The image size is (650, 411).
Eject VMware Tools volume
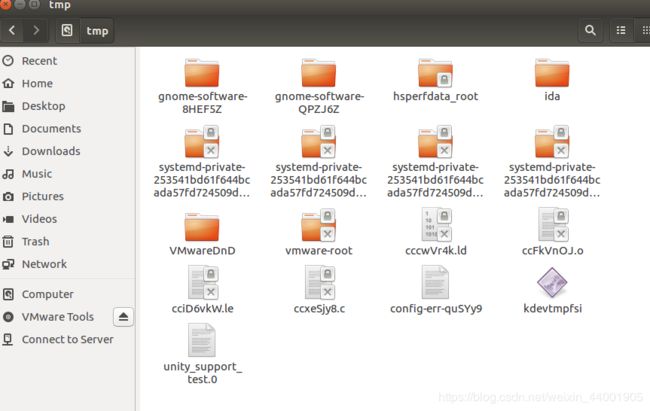point(123,317)
